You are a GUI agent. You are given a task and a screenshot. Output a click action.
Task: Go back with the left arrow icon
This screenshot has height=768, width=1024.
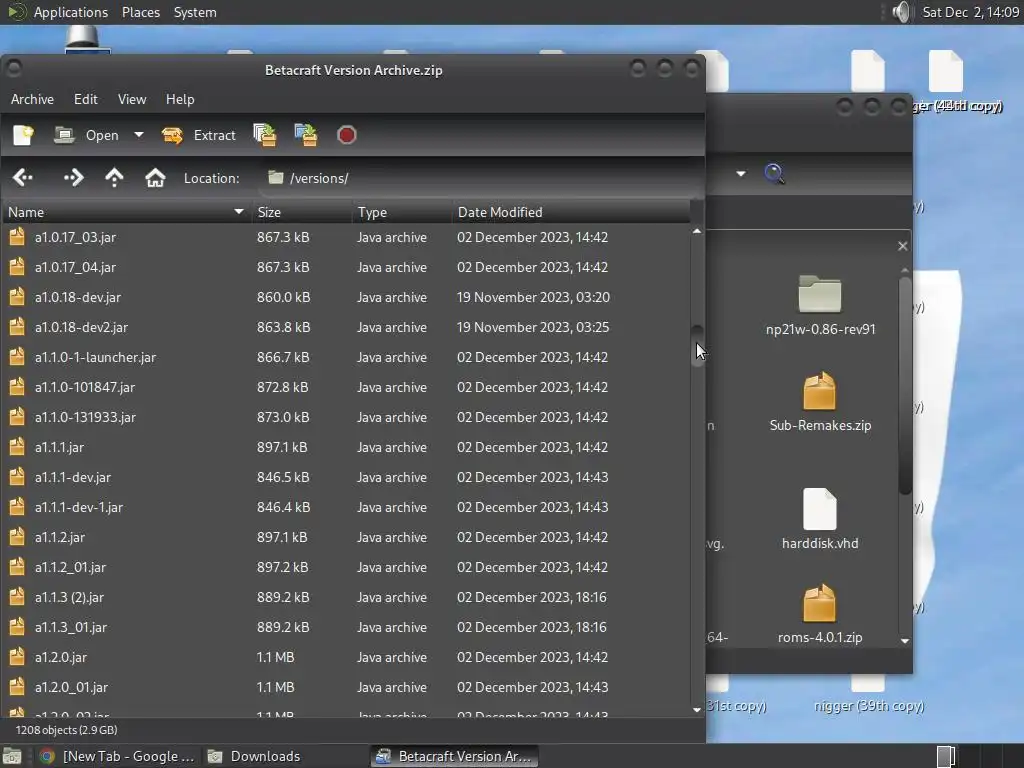pyautogui.click(x=23, y=178)
